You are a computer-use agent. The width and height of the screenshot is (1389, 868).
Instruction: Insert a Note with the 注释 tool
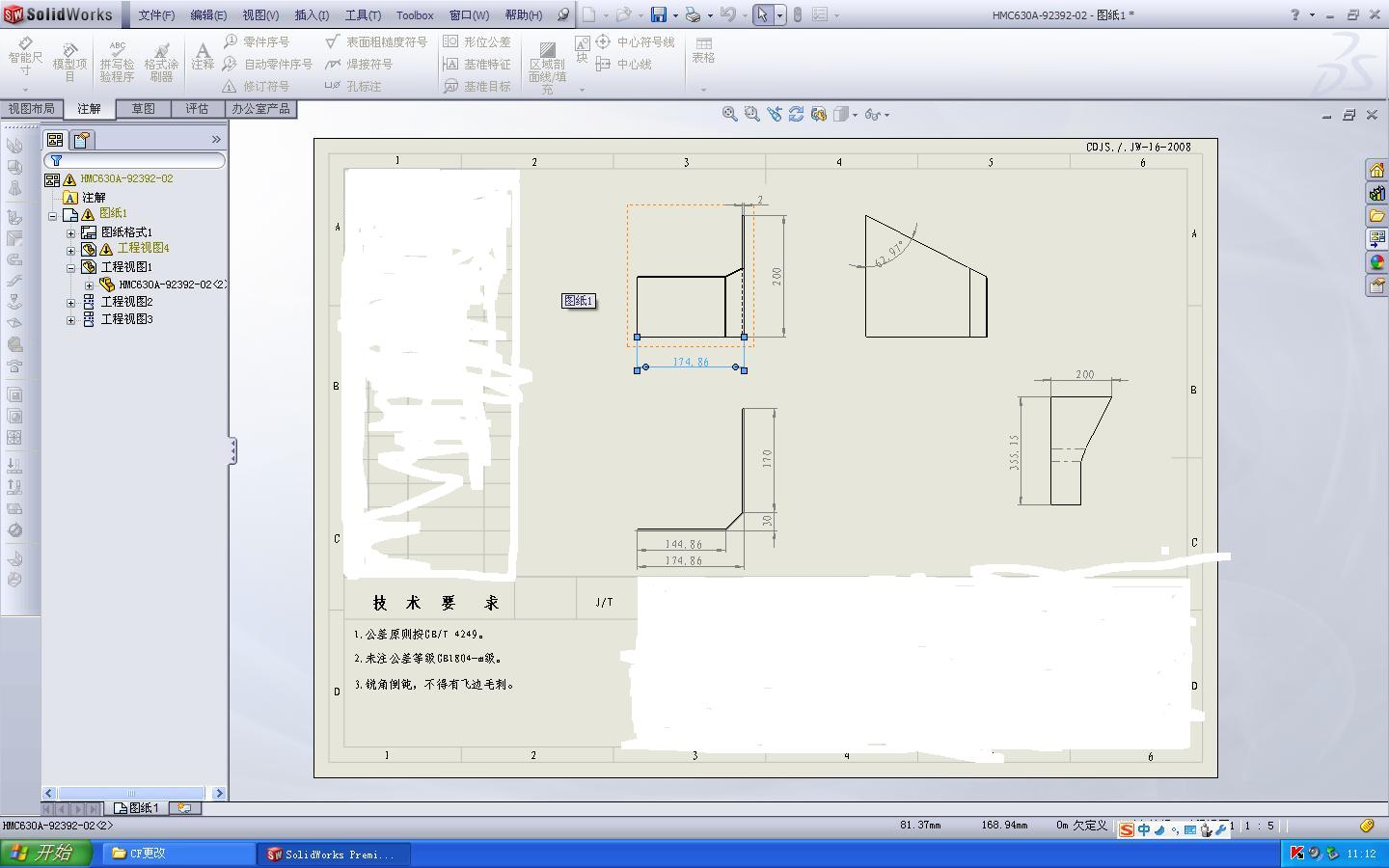click(203, 56)
